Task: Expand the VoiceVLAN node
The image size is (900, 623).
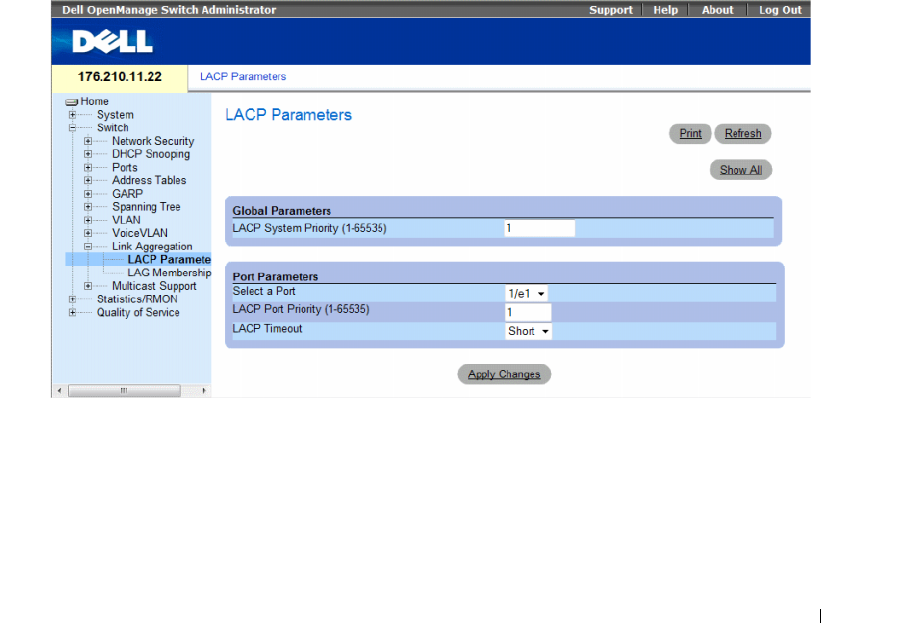Action: [88, 233]
